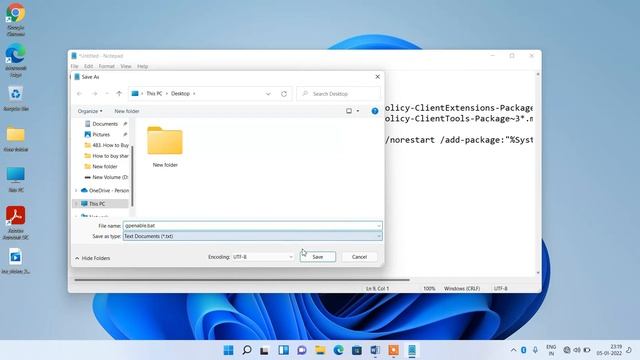The image size is (640, 360).
Task: Open Chat from taskbar
Action: point(302,350)
